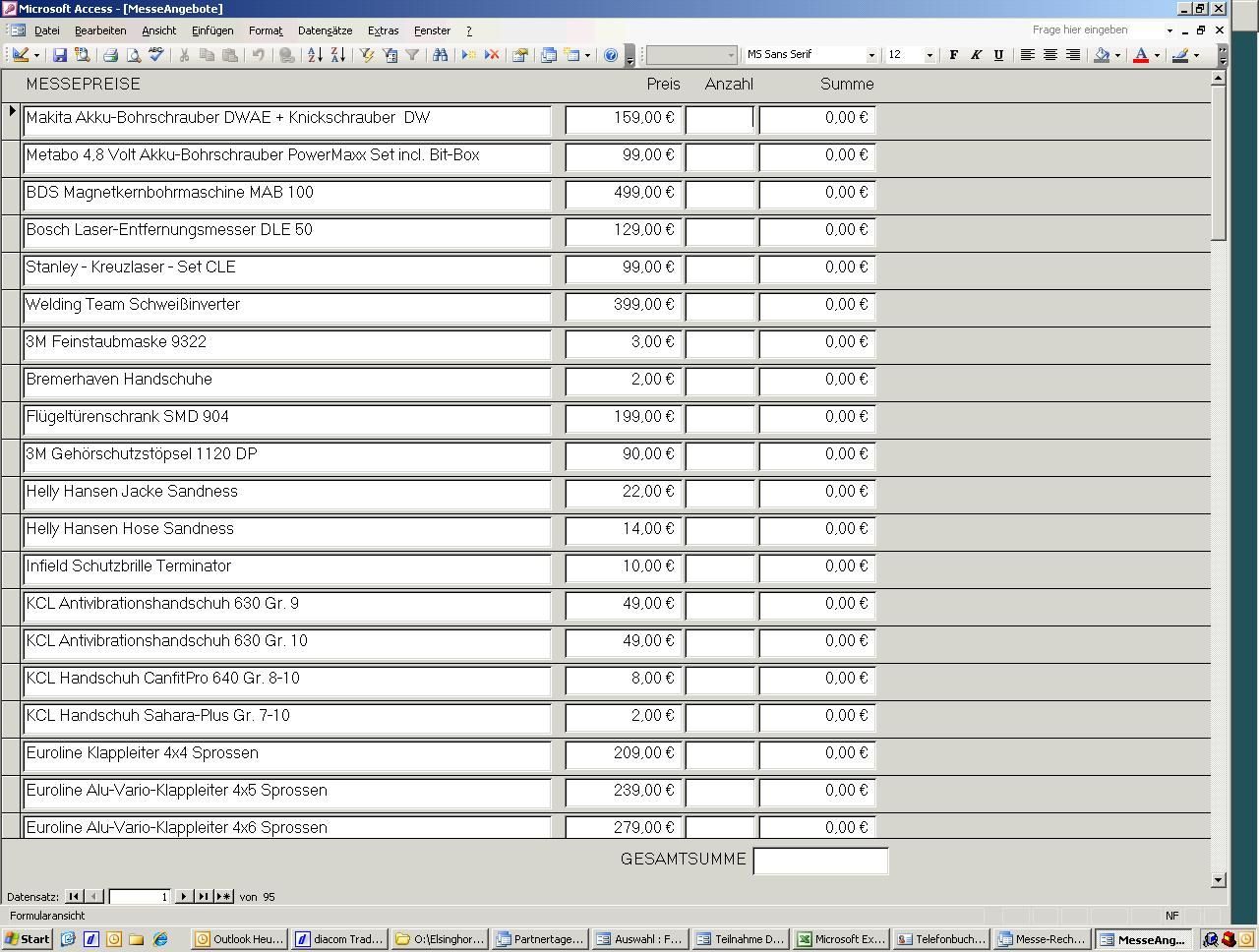Run the ABC spelling check icon
The image size is (1259, 952).
pyautogui.click(x=155, y=55)
